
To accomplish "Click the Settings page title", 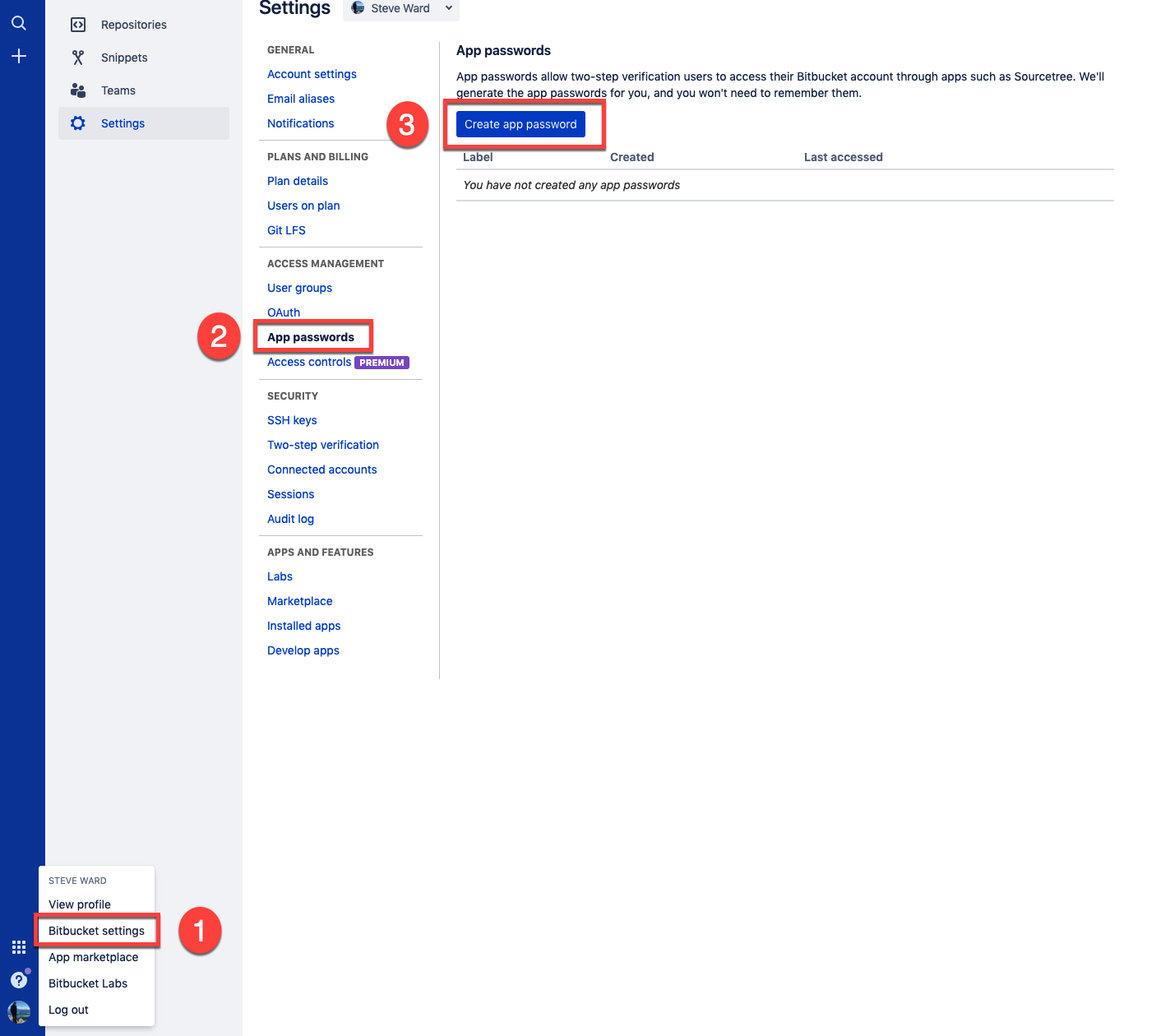I will (294, 8).
